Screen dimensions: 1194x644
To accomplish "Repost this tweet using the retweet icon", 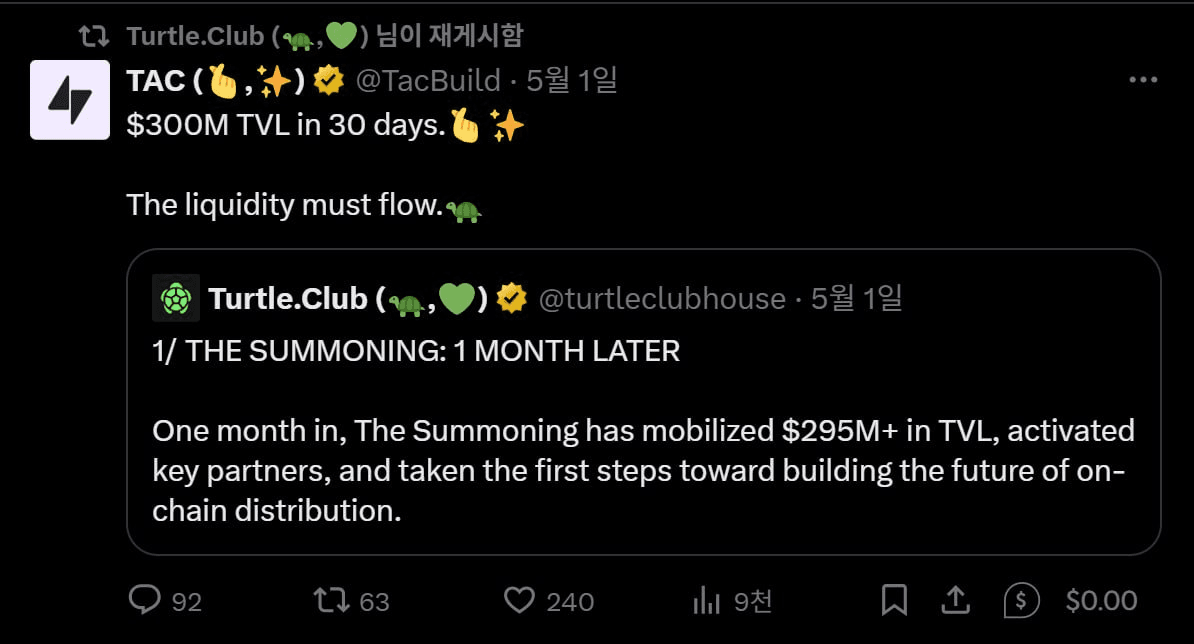I will pyautogui.click(x=332, y=600).
